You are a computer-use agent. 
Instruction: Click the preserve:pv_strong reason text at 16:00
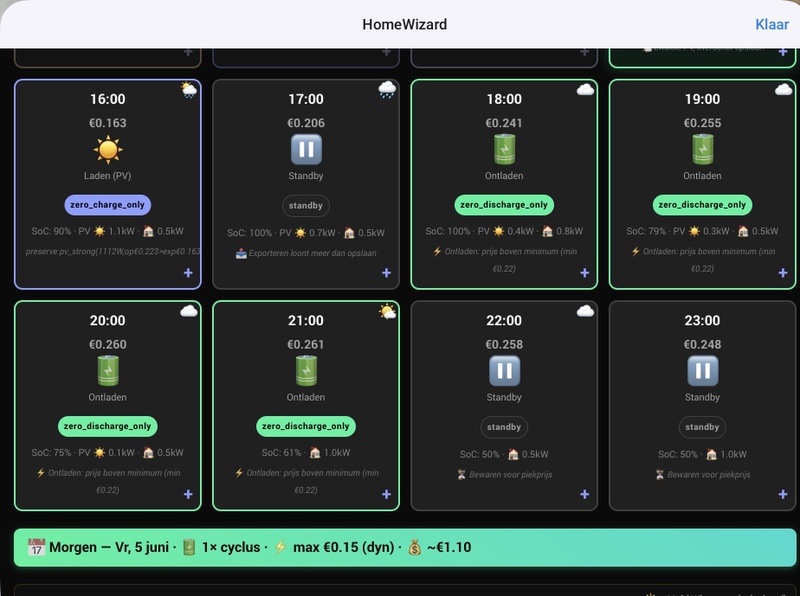coord(113,252)
